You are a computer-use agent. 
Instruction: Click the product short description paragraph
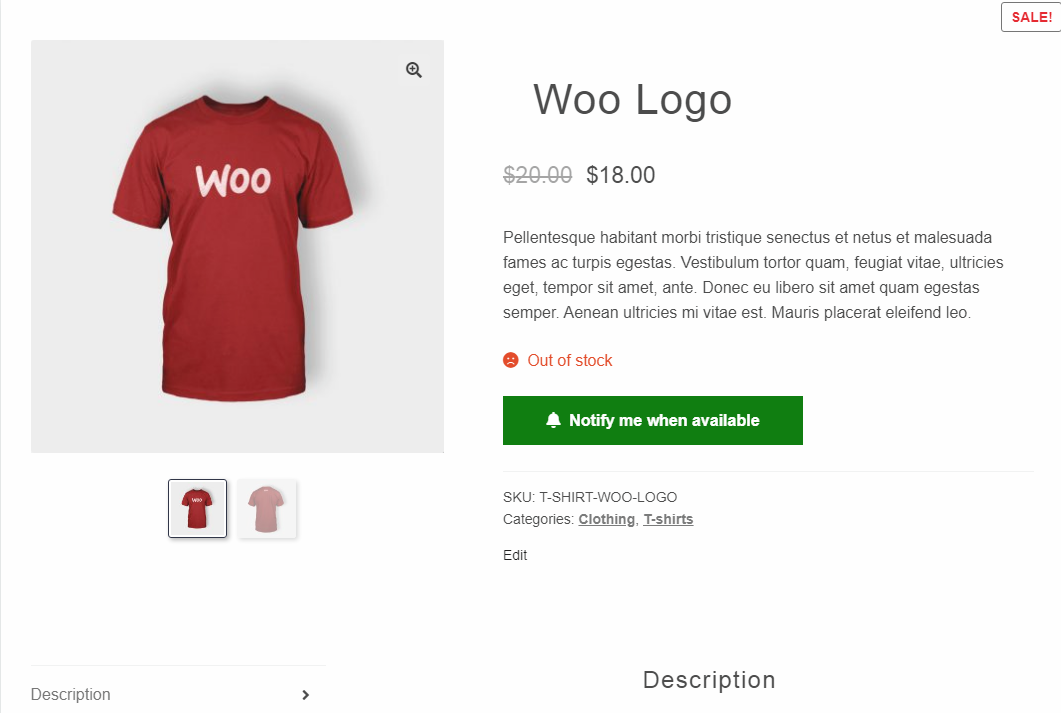tap(753, 275)
